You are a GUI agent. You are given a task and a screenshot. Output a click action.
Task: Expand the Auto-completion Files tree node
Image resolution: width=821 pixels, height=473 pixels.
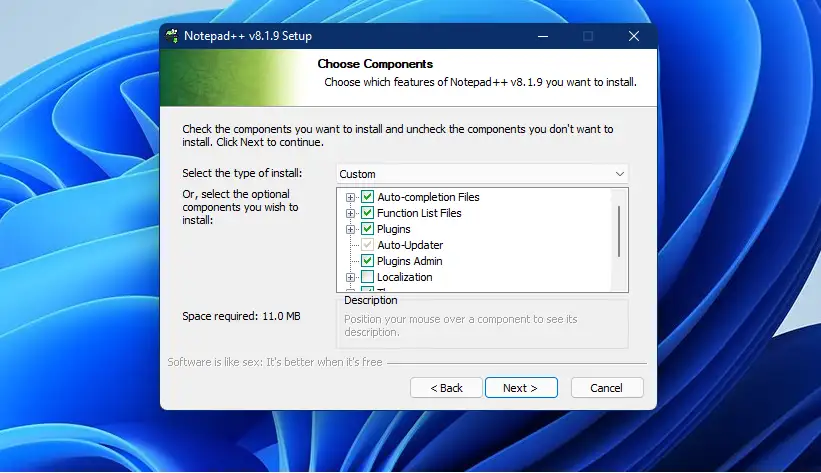point(350,197)
